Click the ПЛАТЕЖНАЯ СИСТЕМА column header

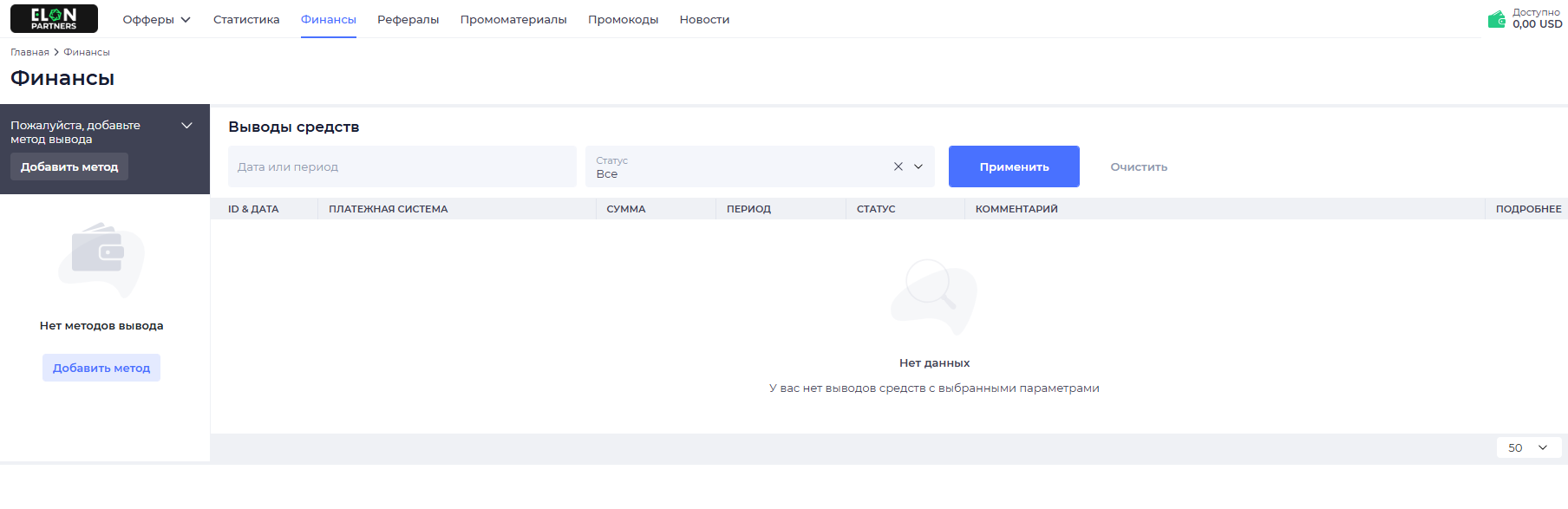click(389, 209)
